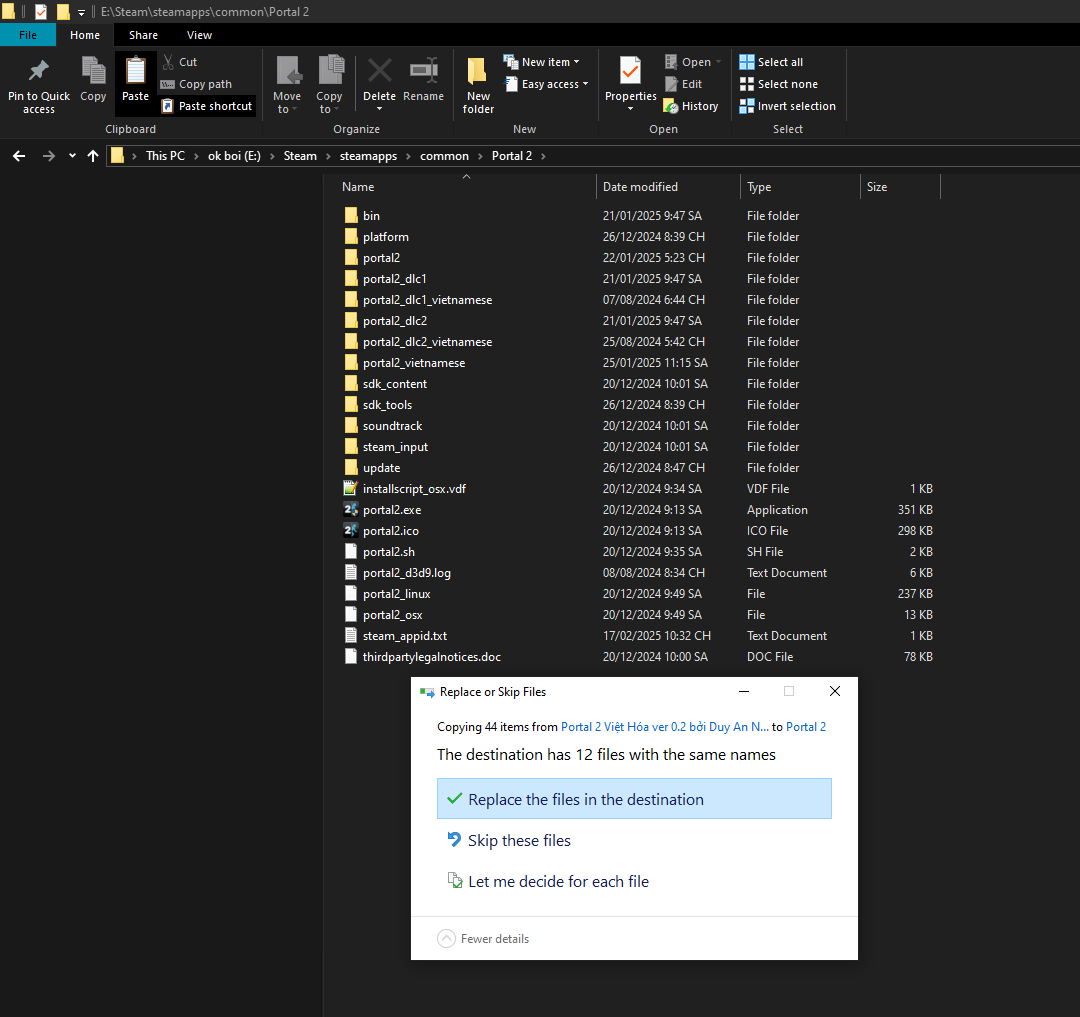Open destination link Portal 2 in dialog
The height and width of the screenshot is (1017, 1080).
pos(806,726)
